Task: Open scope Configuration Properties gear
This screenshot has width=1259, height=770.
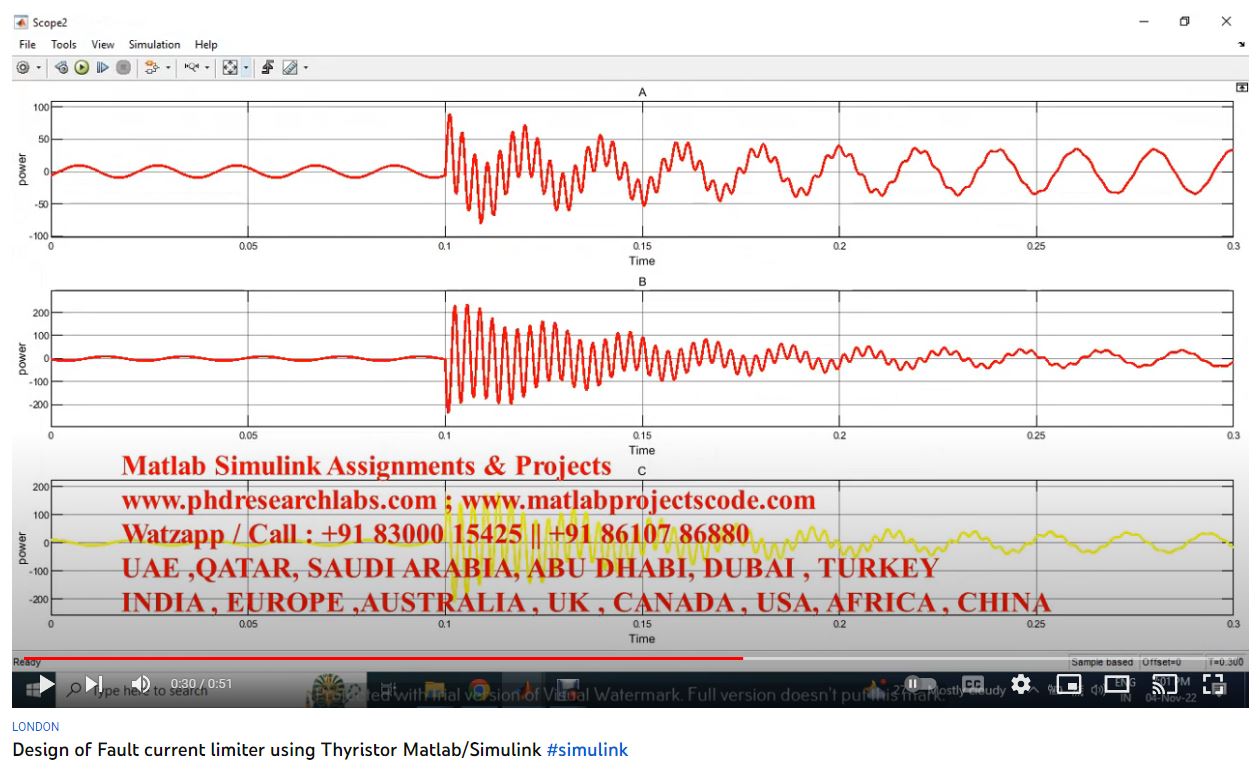Action: (23, 67)
